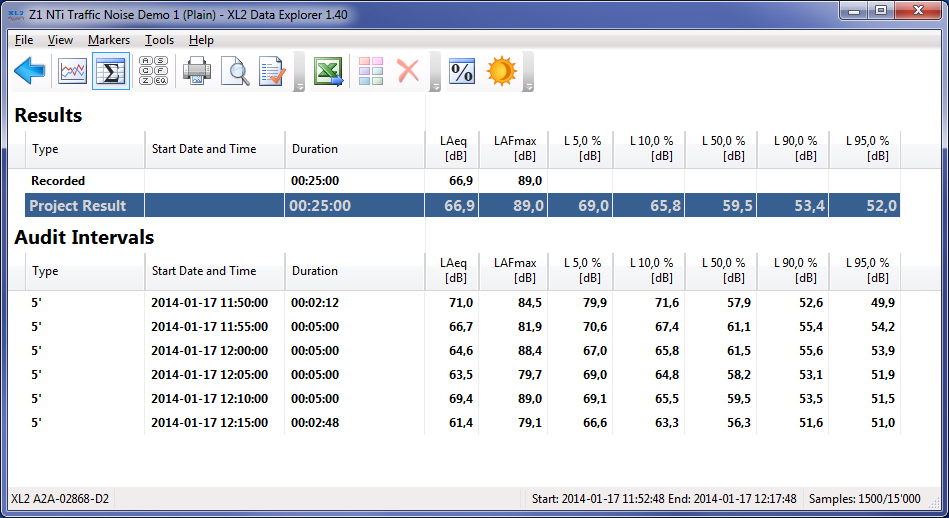Toggle the percent statistics button

(461, 72)
